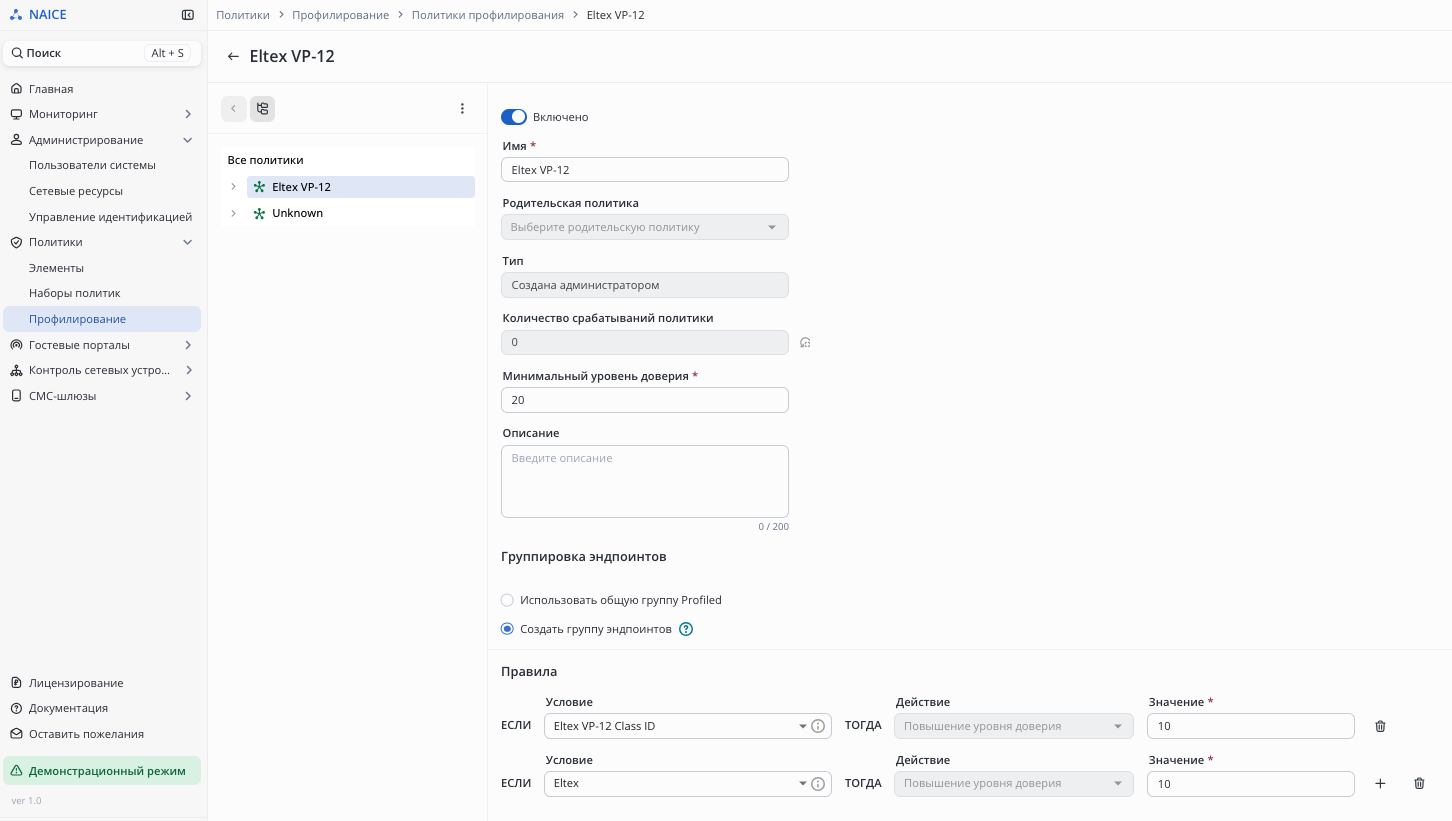The height and width of the screenshot is (821, 1452).
Task: Click the reset counter icon beside trigger count
Action: pos(805,343)
